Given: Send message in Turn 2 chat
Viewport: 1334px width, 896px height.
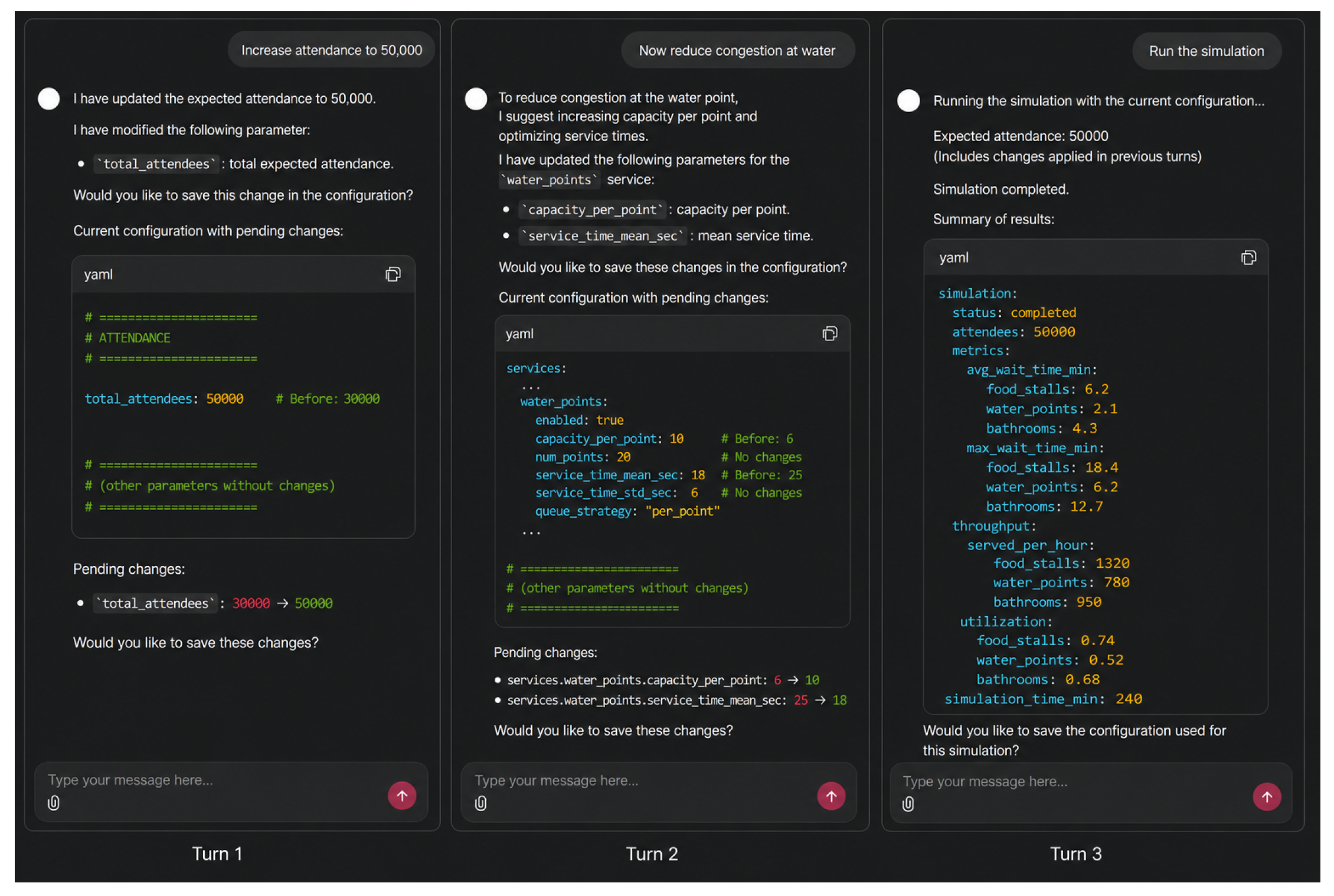Looking at the screenshot, I should (x=831, y=796).
